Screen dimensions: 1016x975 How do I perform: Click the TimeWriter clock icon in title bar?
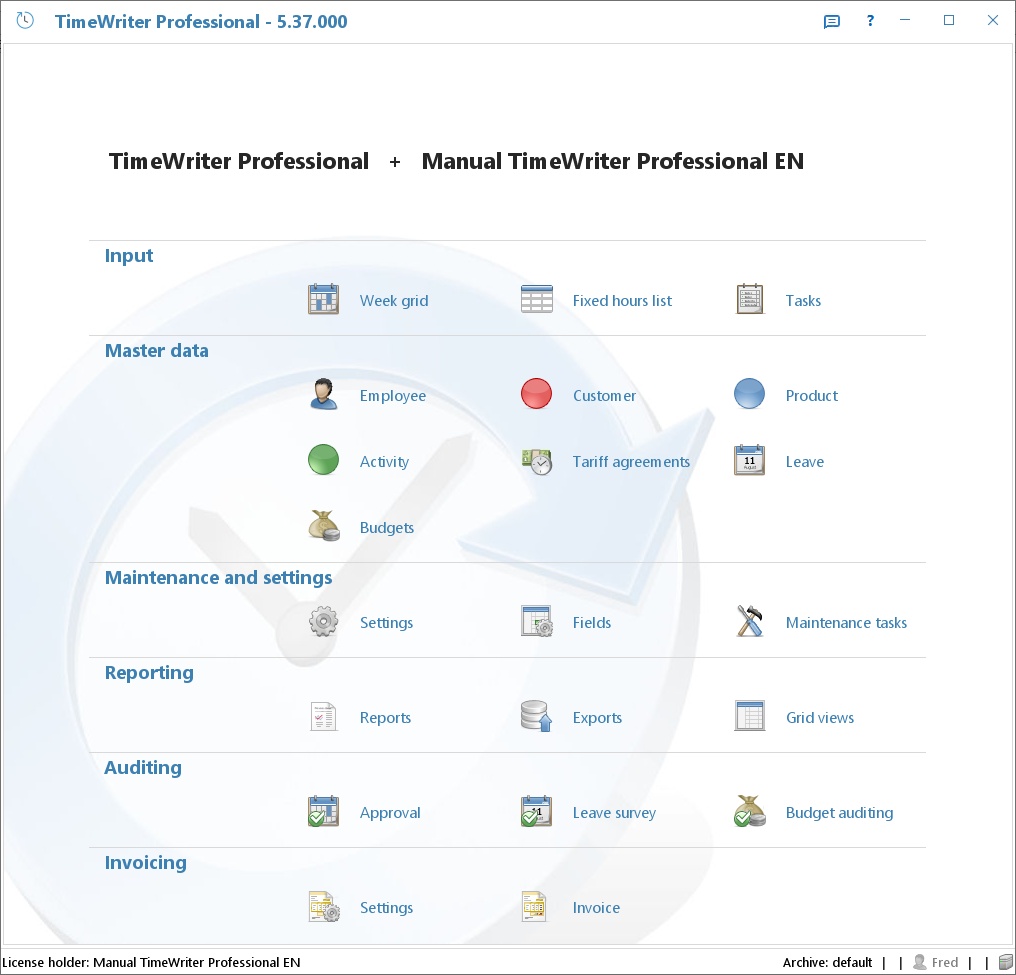[25, 21]
